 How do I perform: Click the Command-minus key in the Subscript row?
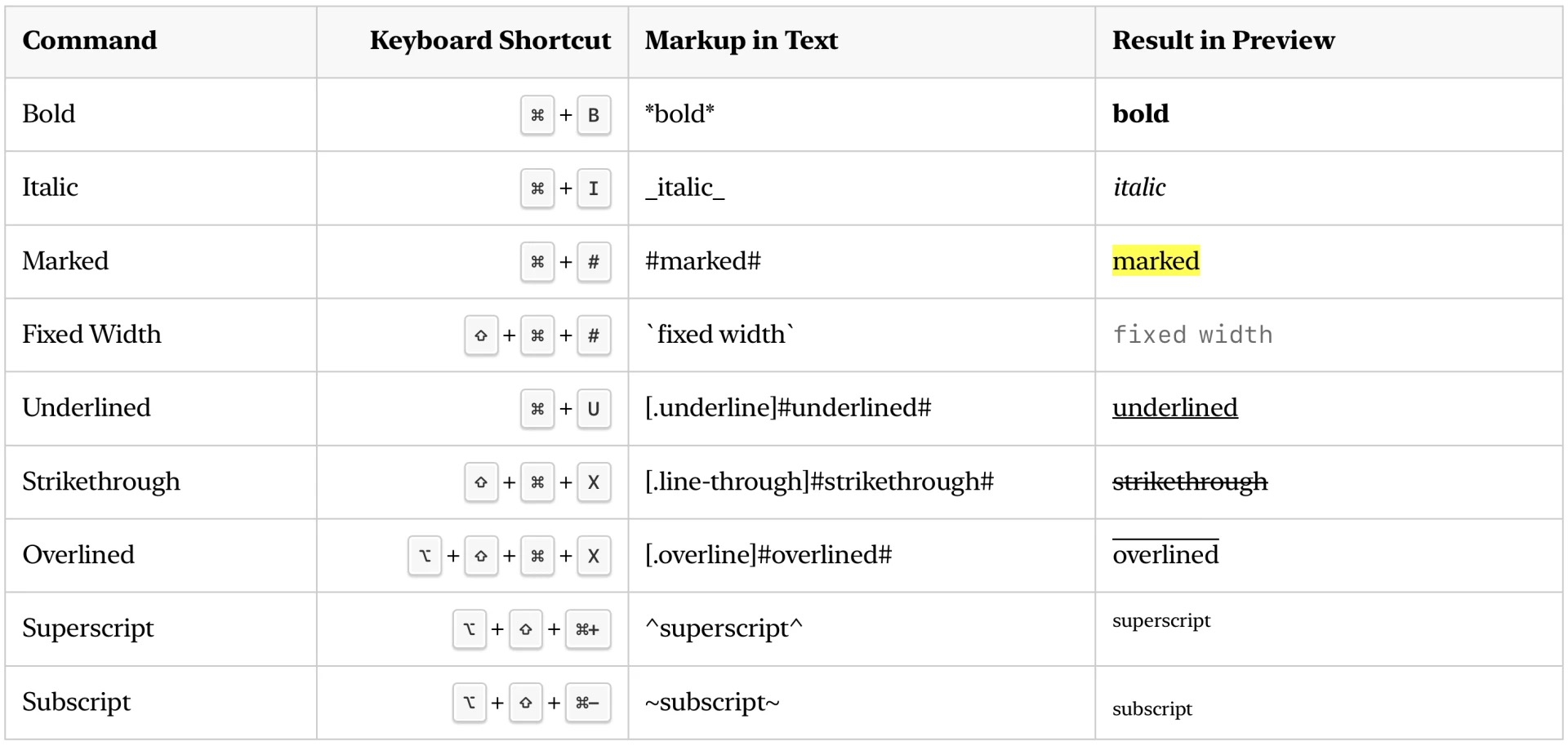587,703
